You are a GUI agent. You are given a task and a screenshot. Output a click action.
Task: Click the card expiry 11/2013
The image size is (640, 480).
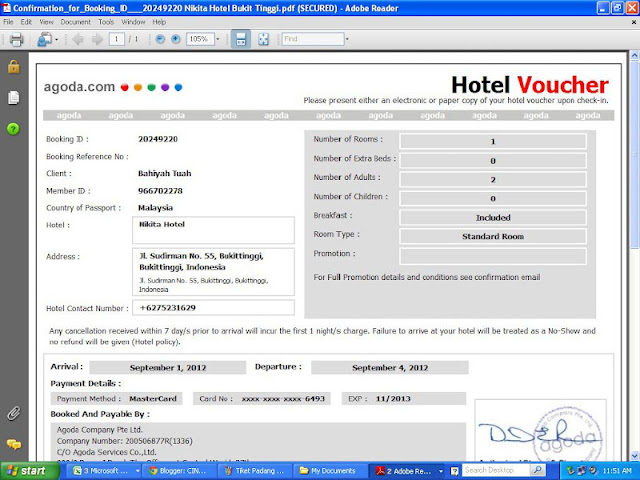tap(393, 399)
